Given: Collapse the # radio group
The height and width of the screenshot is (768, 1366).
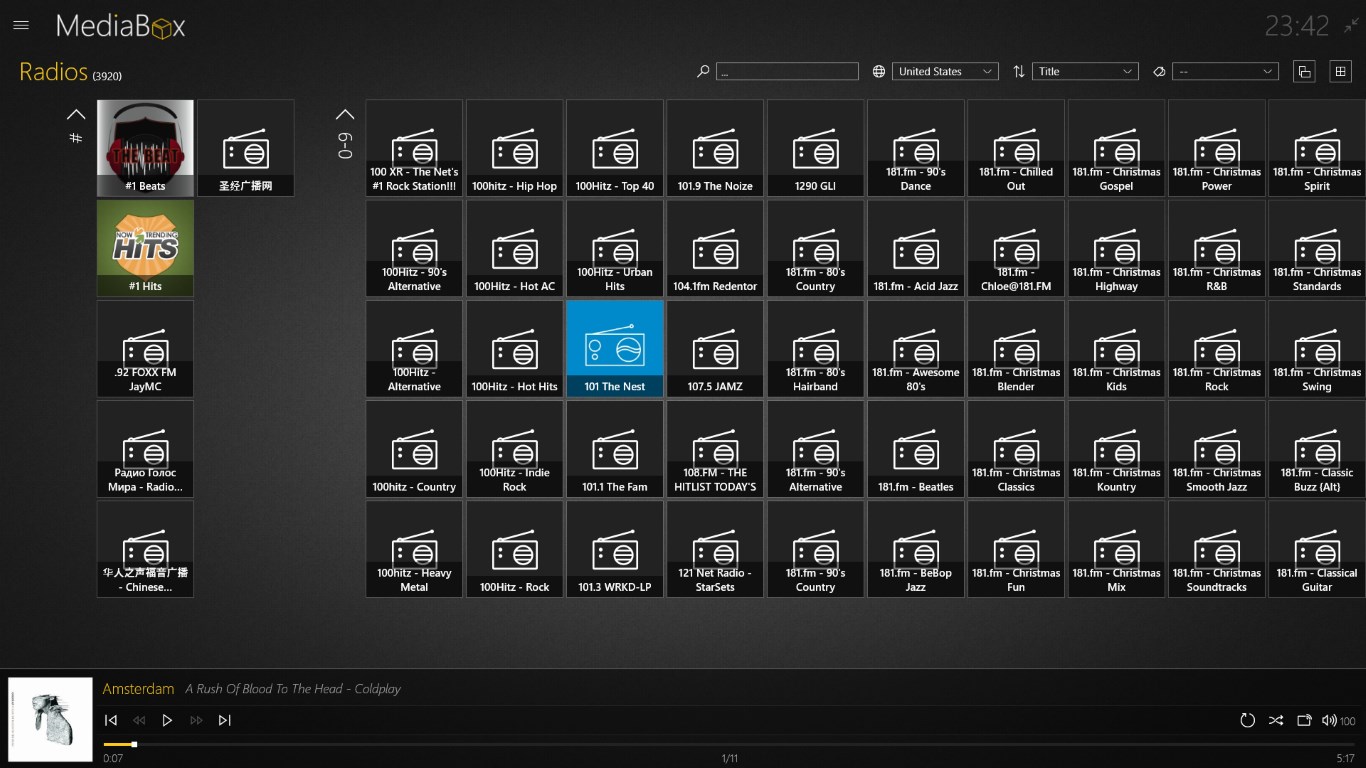Looking at the screenshot, I should [76, 114].
